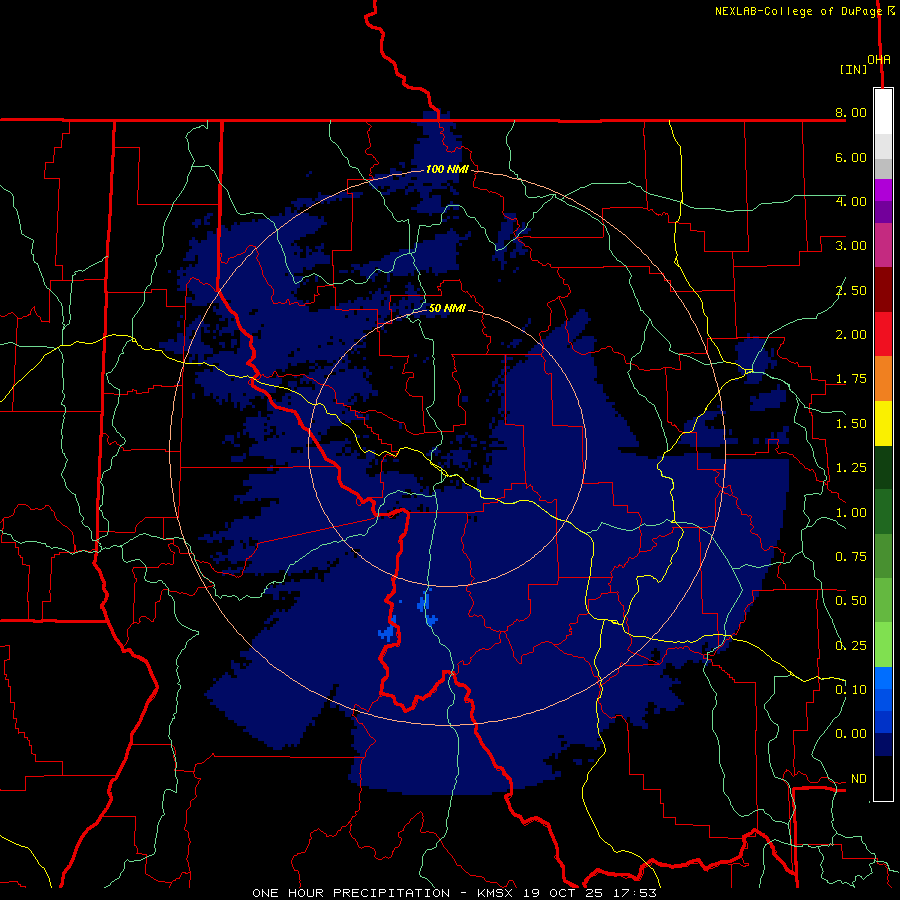Click the 2.00 legend value

coord(851,335)
